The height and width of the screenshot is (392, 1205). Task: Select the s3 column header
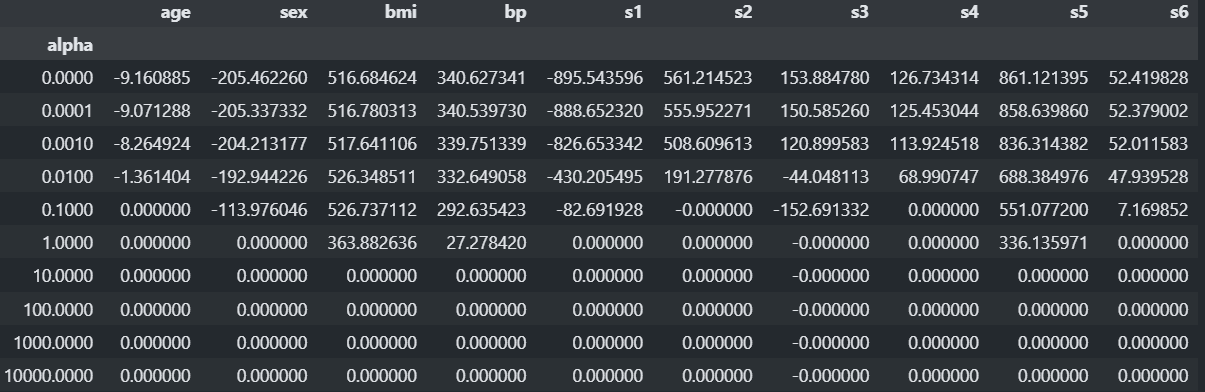click(x=859, y=13)
